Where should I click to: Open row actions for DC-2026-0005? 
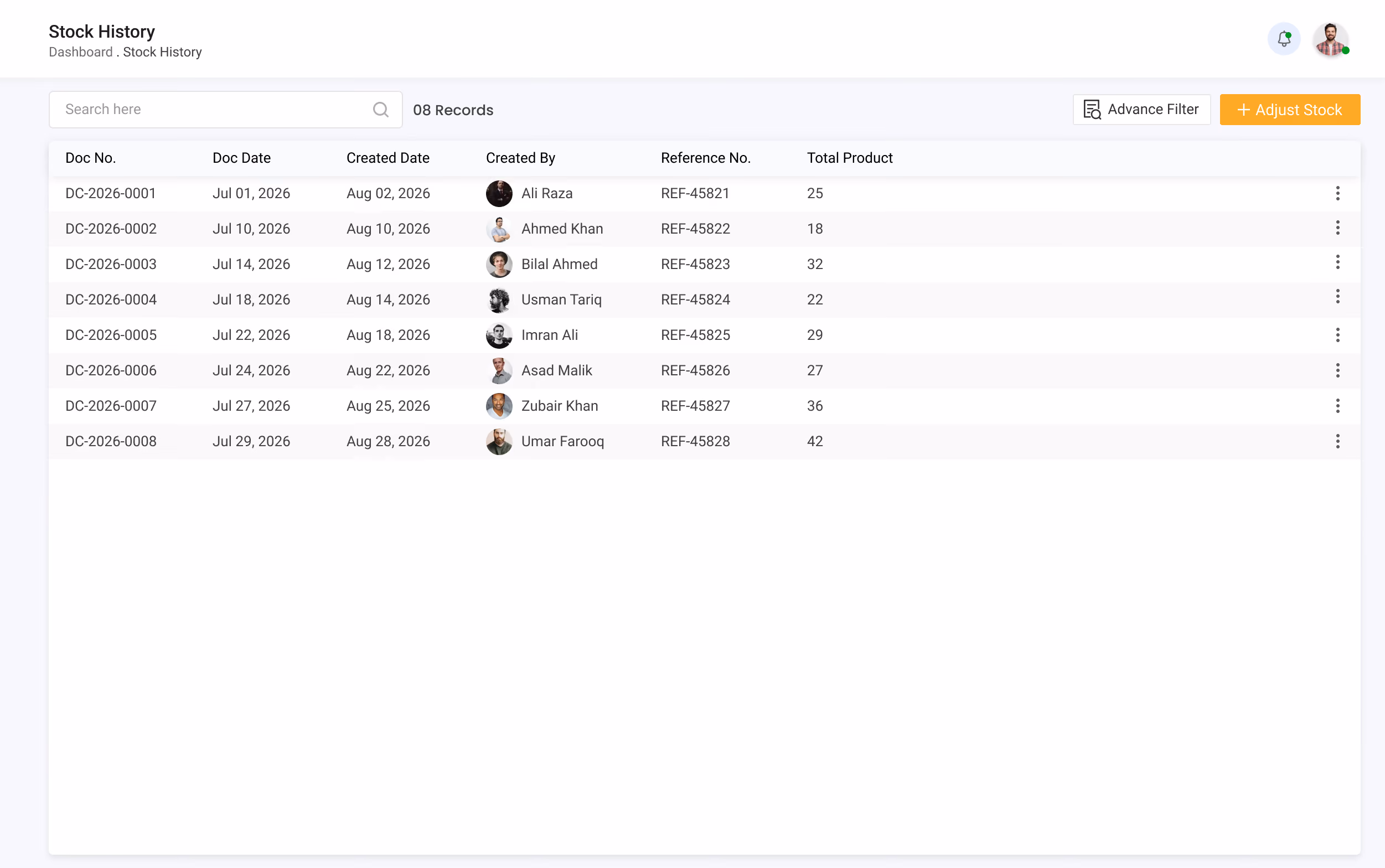pos(1337,335)
